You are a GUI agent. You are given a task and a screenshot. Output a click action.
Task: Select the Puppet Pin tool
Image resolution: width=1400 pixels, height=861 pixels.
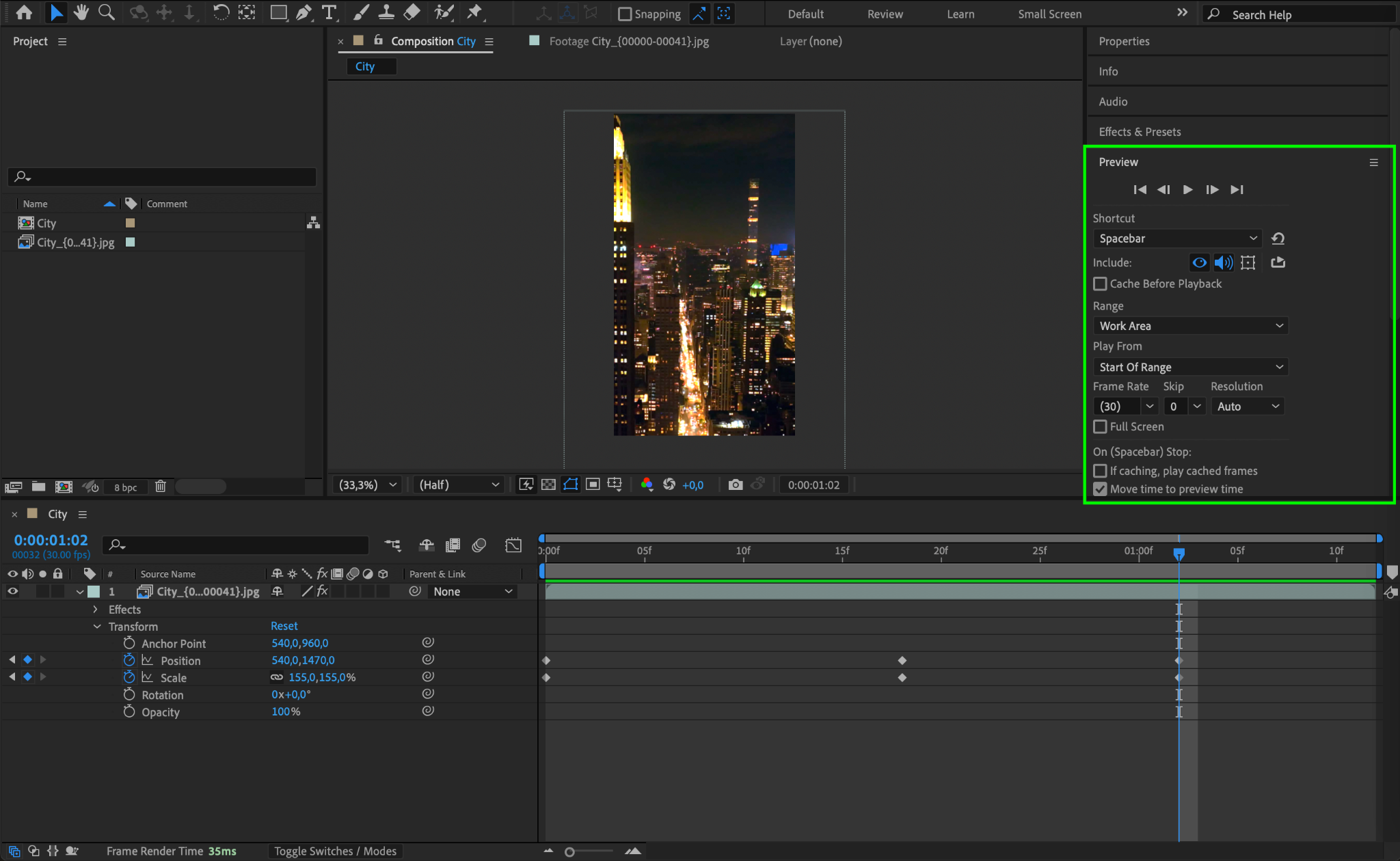pos(474,12)
